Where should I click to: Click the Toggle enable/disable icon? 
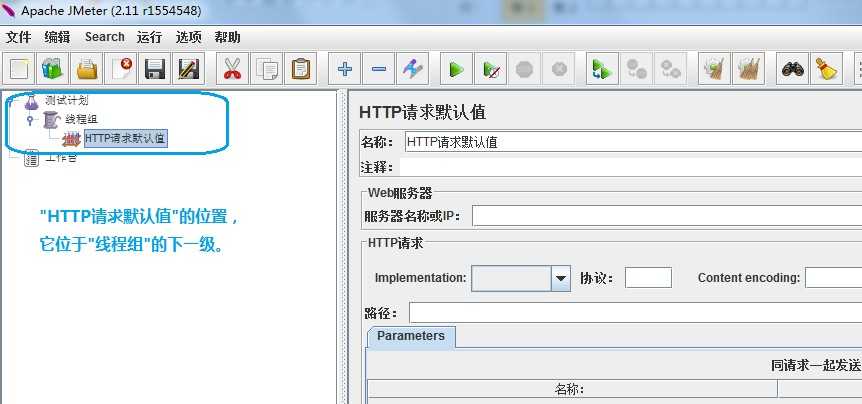pos(412,69)
